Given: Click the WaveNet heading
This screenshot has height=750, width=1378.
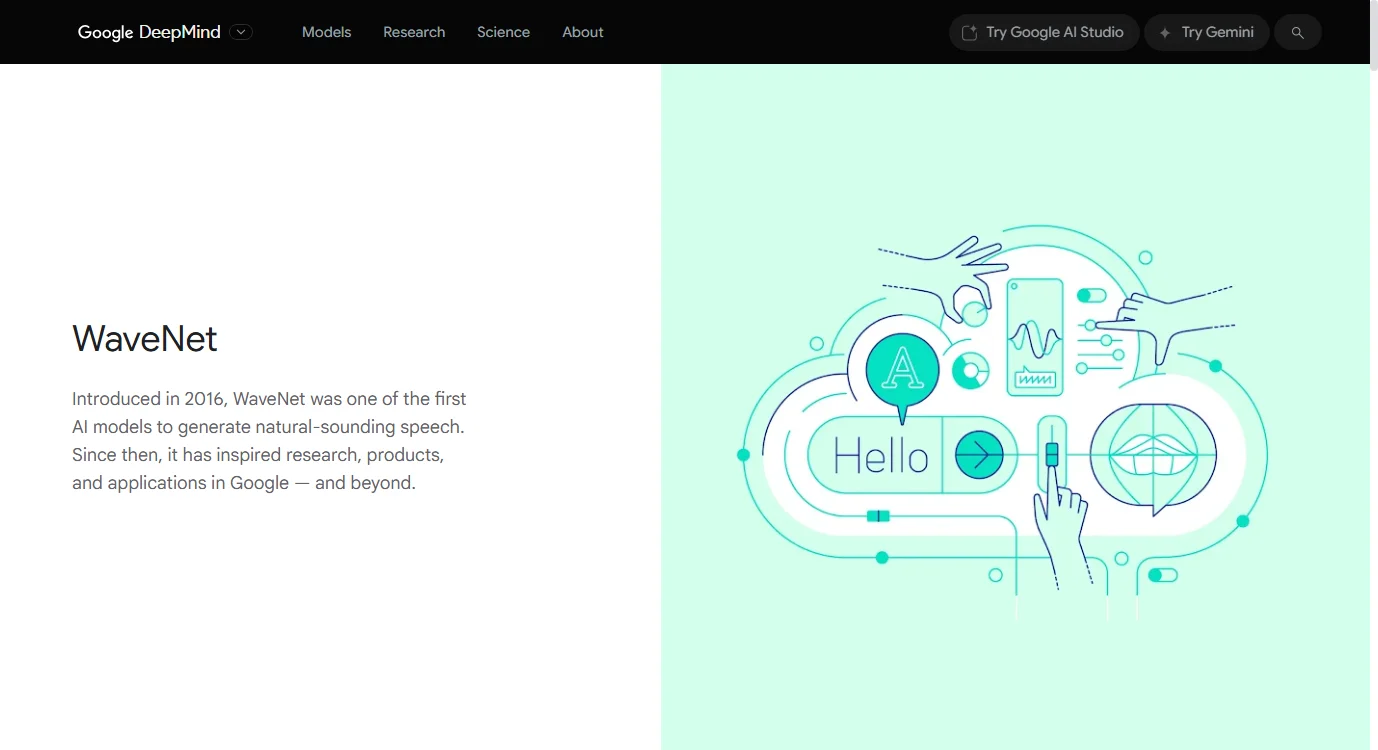Looking at the screenshot, I should coord(145,339).
